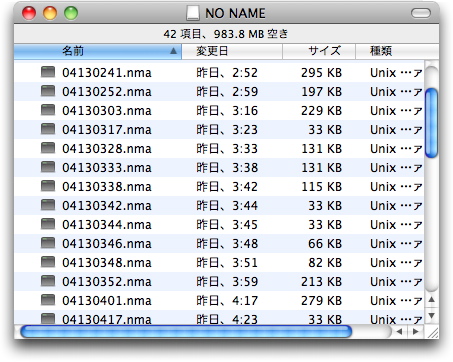Click the file icon for 04130352.nma
Viewport: 453px width, 362px height.
48,281
